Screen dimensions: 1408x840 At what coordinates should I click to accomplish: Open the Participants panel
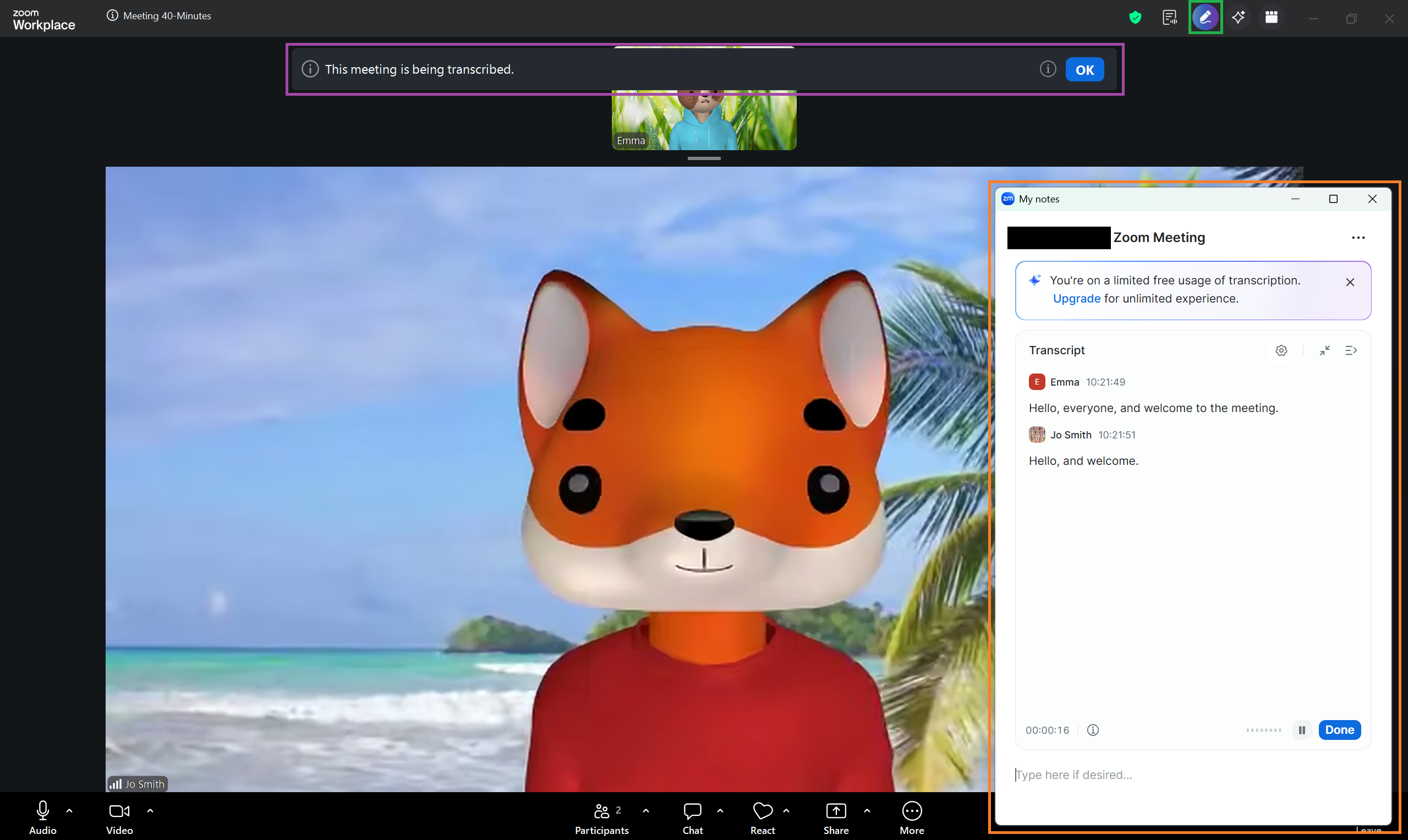point(602,818)
